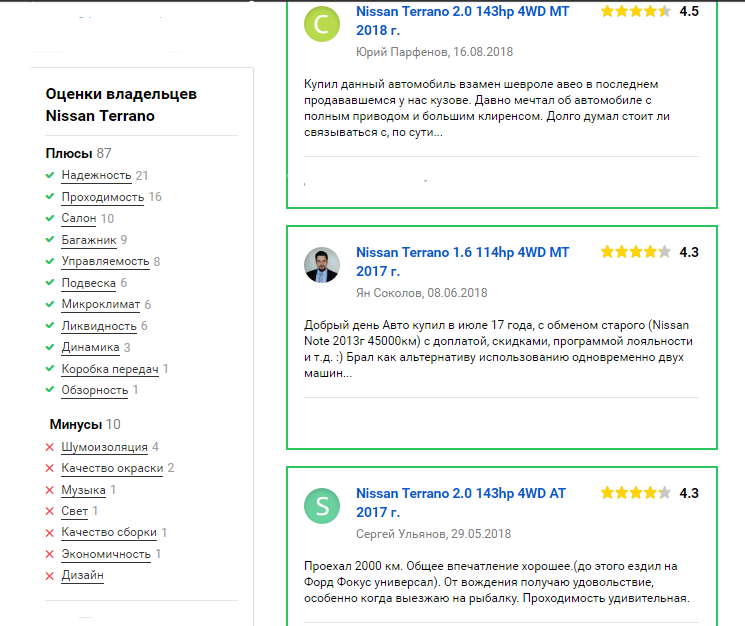745x626 pixels.
Task: Open Коробка передач link
Action: pyautogui.click(x=110, y=369)
